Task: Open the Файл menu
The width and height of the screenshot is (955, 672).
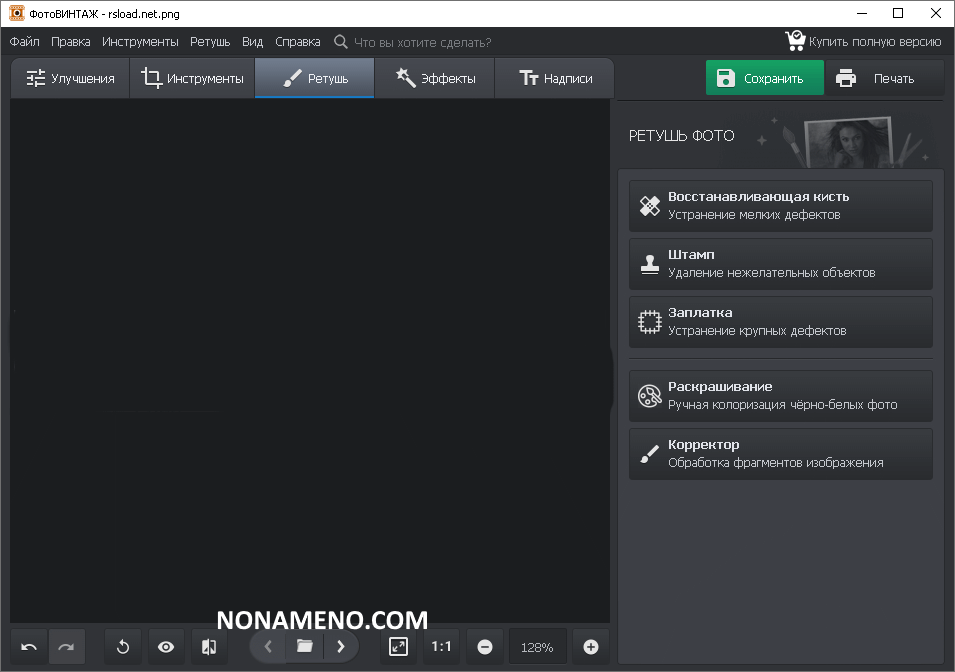Action: point(25,42)
